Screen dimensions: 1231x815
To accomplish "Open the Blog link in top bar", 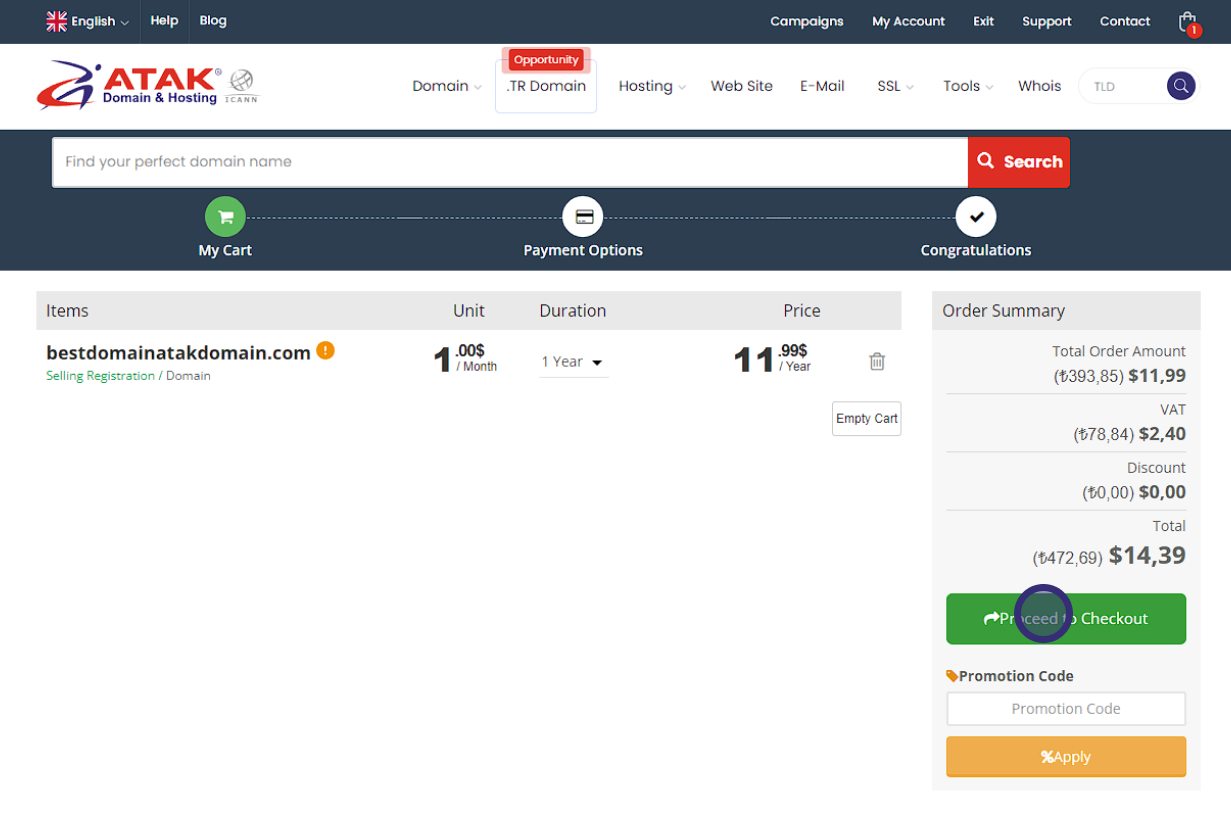I will [x=213, y=20].
